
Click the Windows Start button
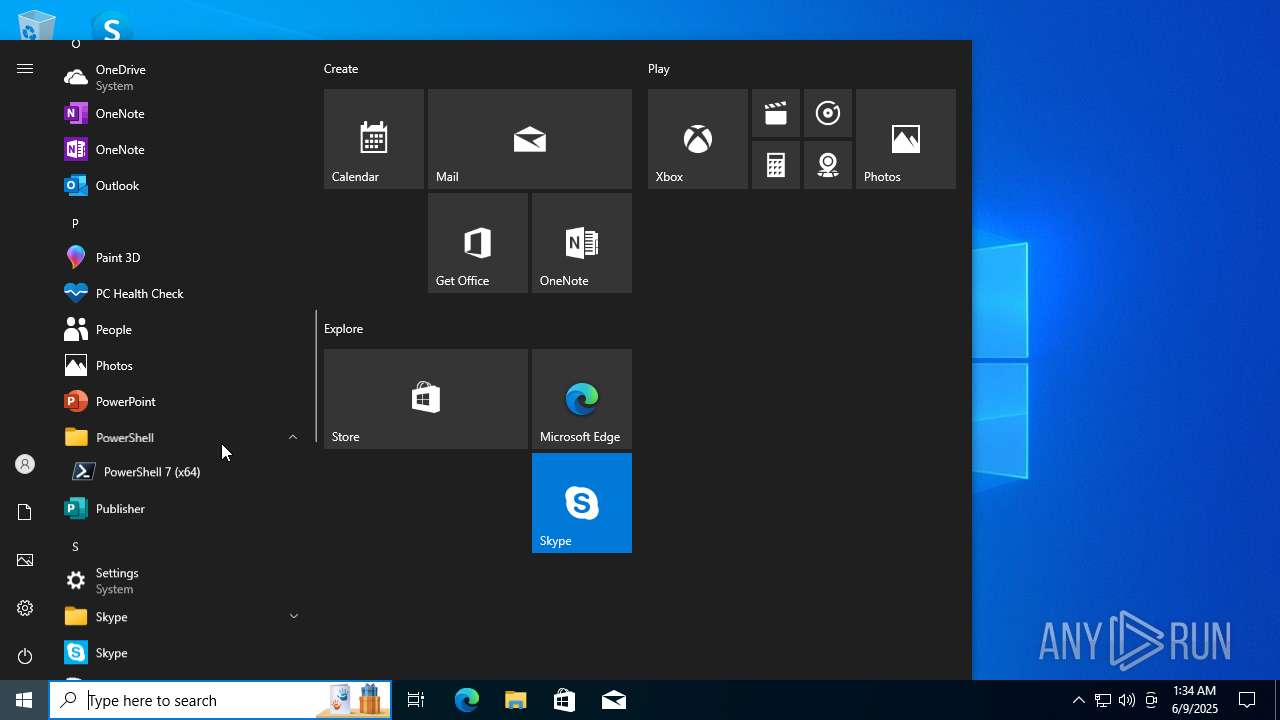point(24,700)
